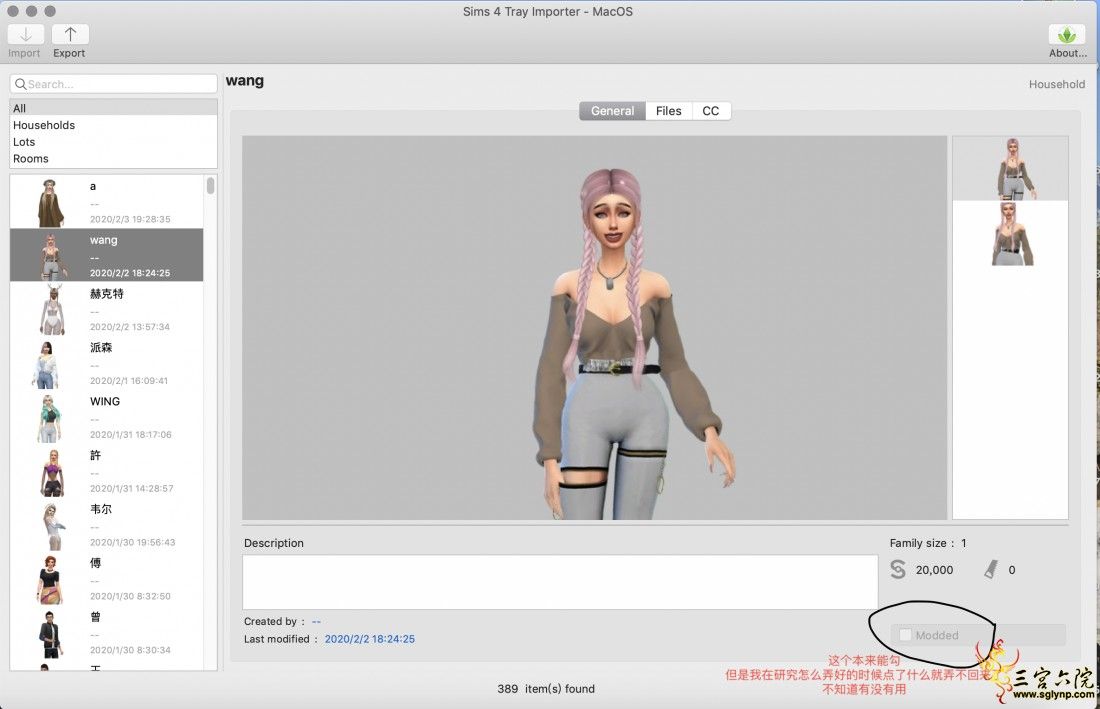Click the 389 item(s) found status text
The image size is (1100, 709).
(x=546, y=689)
